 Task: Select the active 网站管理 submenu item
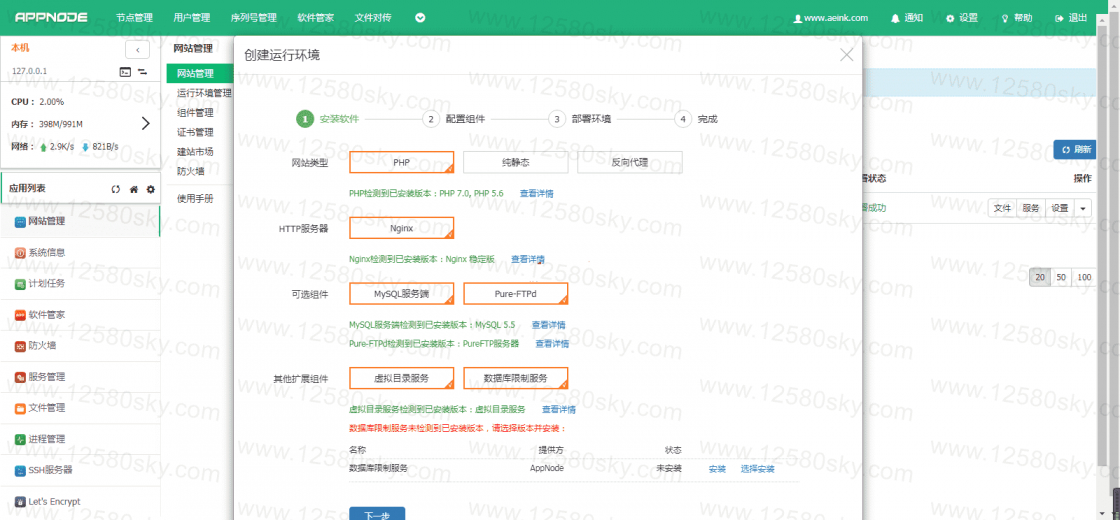[x=200, y=73]
